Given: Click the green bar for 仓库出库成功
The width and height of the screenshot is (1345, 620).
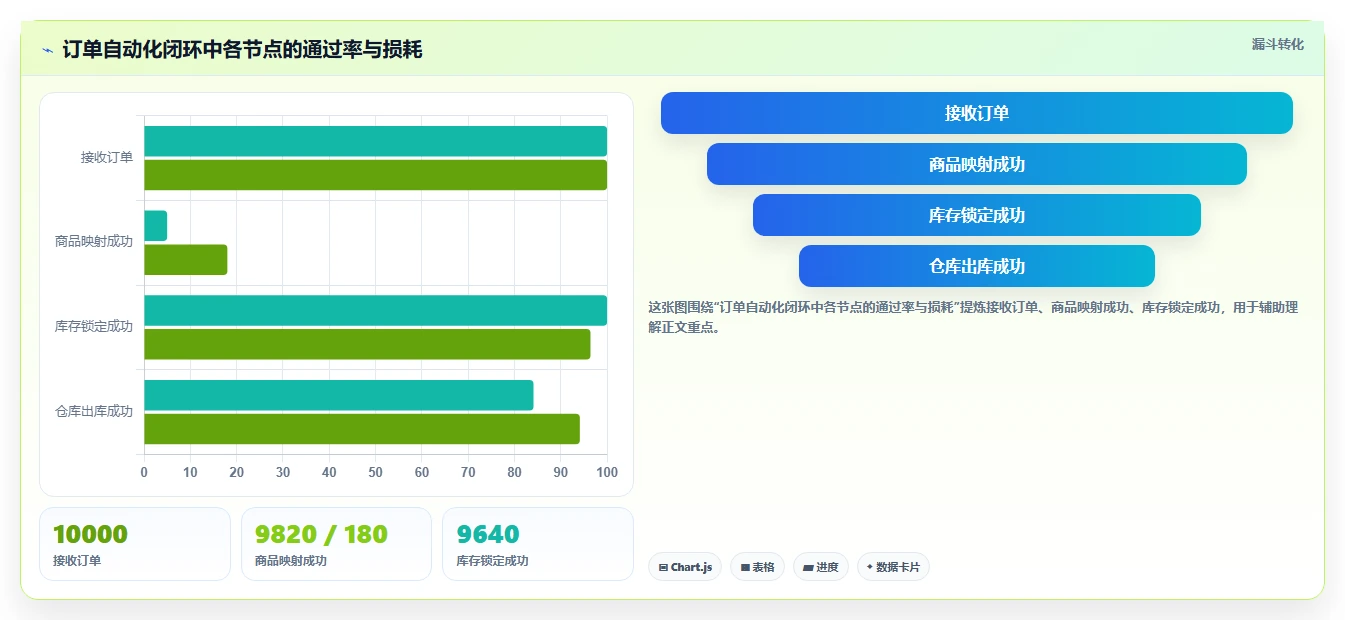Looking at the screenshot, I should tap(361, 429).
